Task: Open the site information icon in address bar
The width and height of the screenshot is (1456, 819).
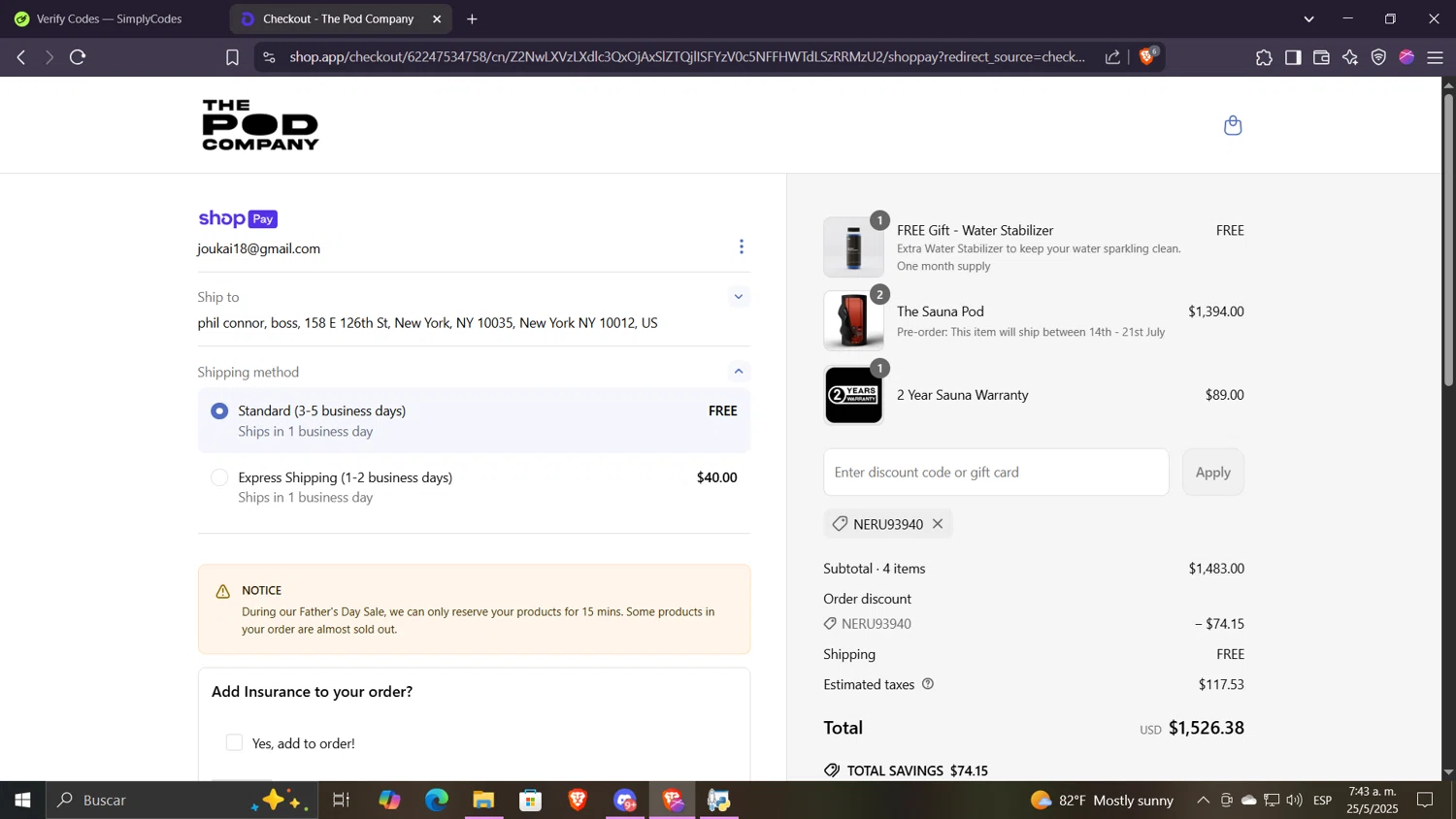Action: point(270,57)
